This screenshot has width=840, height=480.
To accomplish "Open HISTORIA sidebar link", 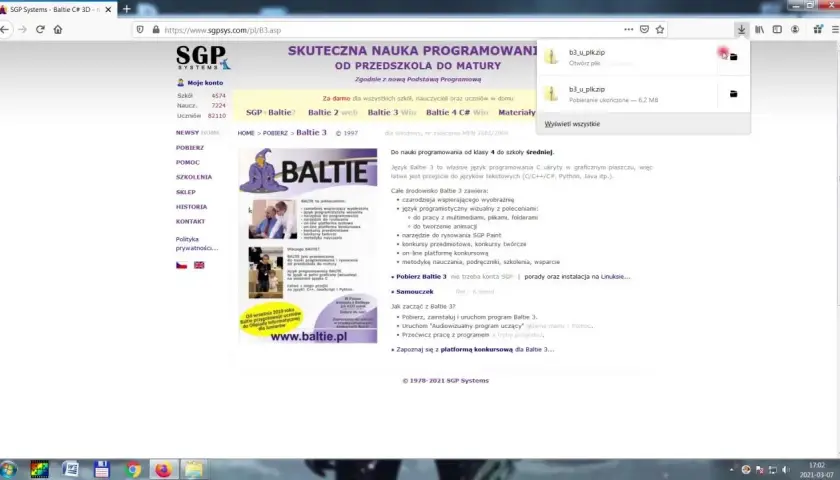I will (x=191, y=207).
